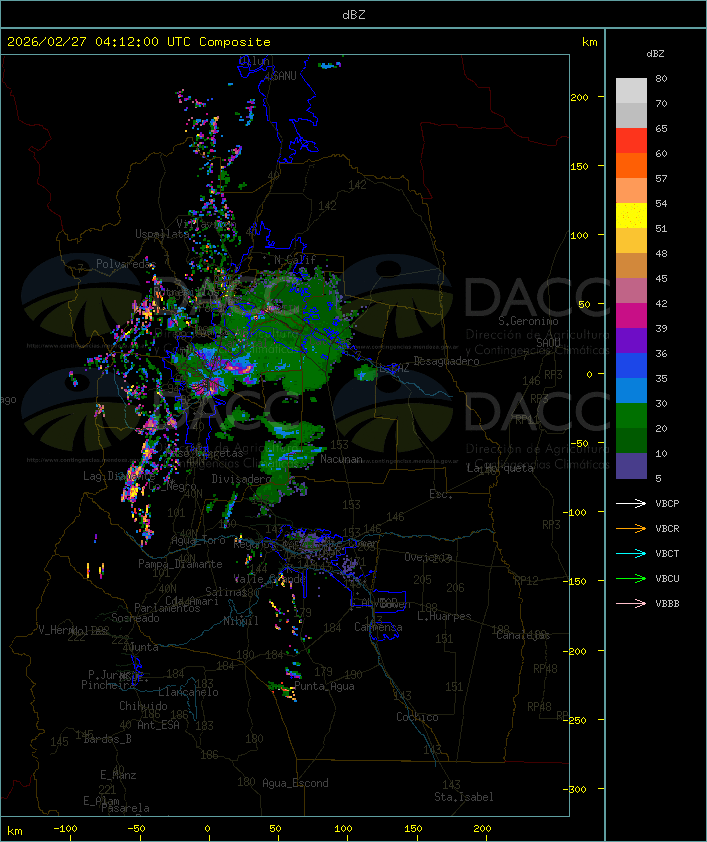The height and width of the screenshot is (842, 707).
Task: Select the light blue 30–35 dBZ swatch
Action: [x=631, y=391]
